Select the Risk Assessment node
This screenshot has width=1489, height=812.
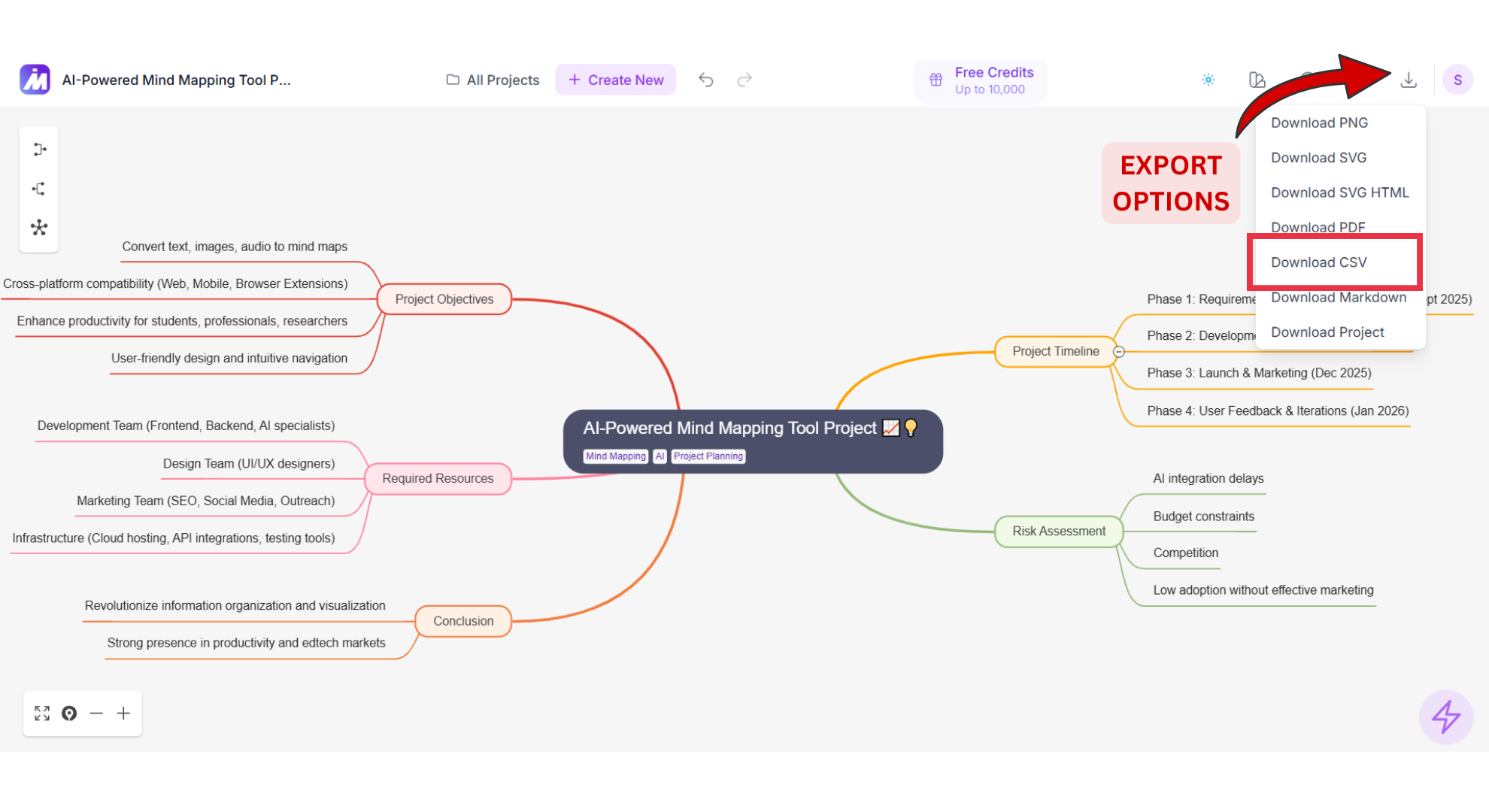pyautogui.click(x=1059, y=531)
